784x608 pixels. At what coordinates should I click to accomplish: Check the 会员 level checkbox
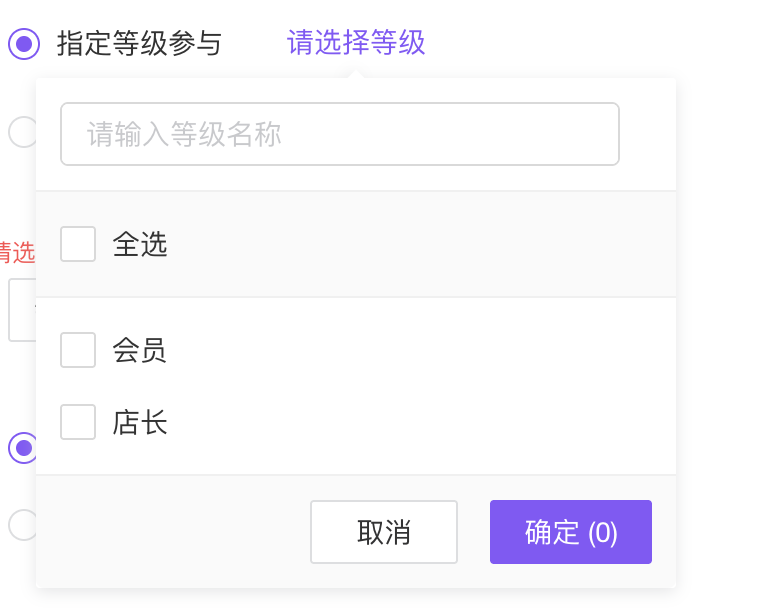point(78,350)
